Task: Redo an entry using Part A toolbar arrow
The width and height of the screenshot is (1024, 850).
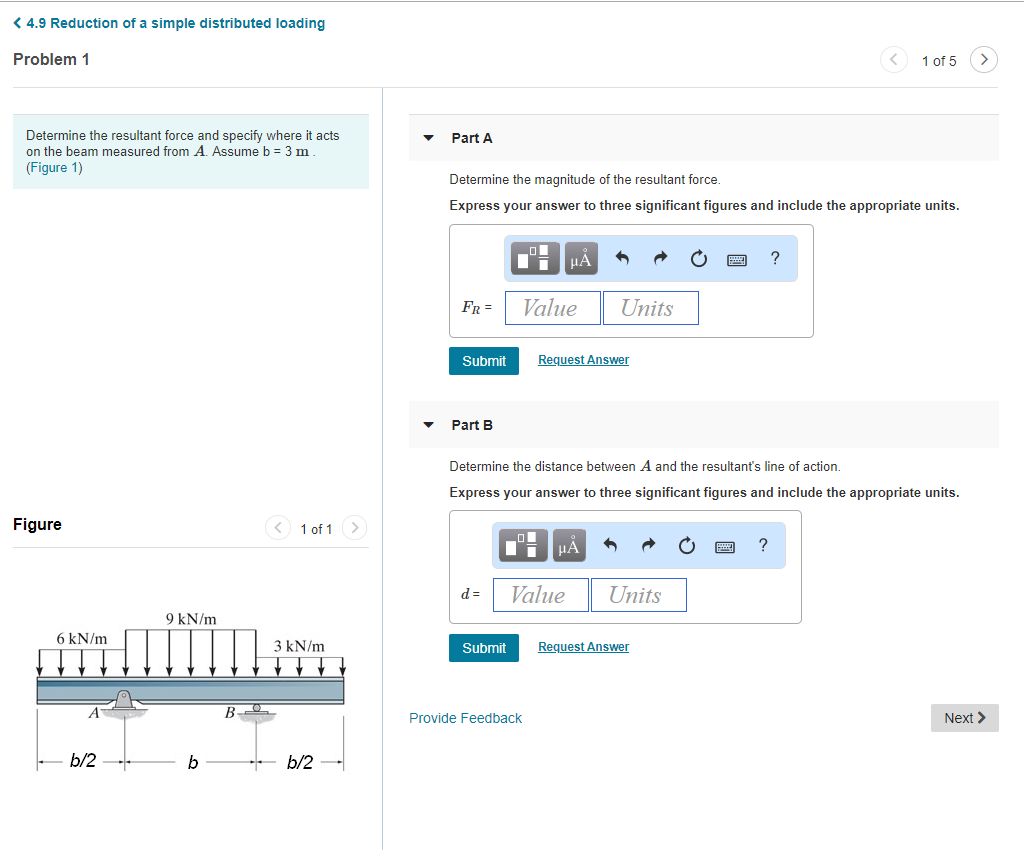Action: coord(659,258)
